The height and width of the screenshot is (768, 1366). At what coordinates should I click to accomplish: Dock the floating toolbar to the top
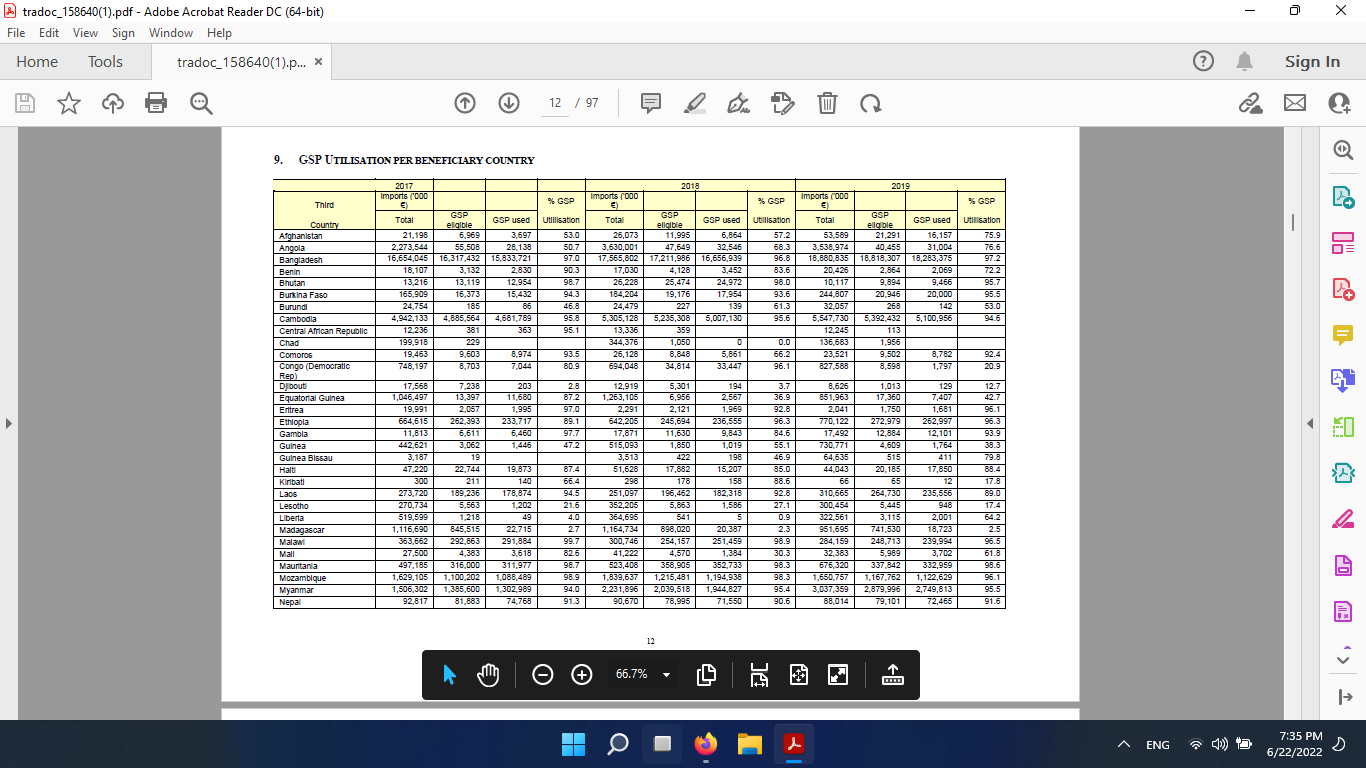point(893,675)
